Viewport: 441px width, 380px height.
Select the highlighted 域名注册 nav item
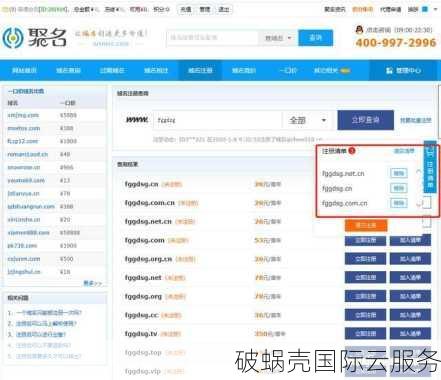(200, 71)
